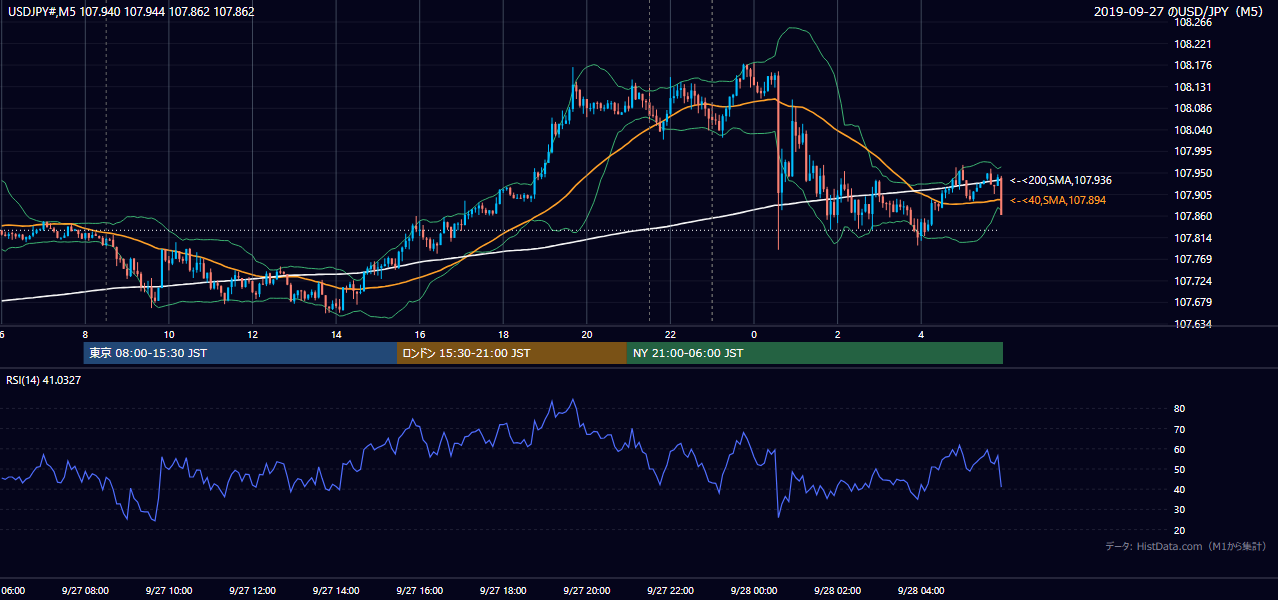This screenshot has width=1278, height=600.
Task: Click the 9/27 08:00 date axis label
Action: click(84, 591)
